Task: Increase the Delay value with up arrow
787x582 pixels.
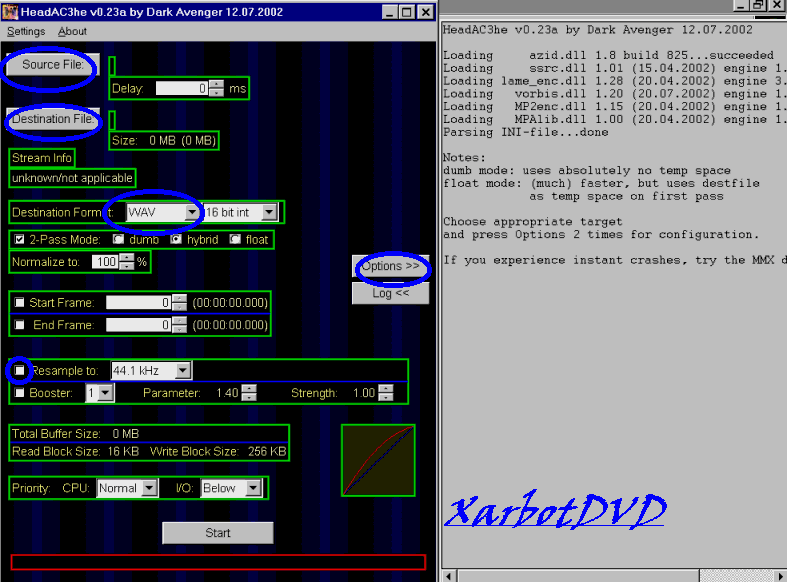Action: click(x=216, y=85)
